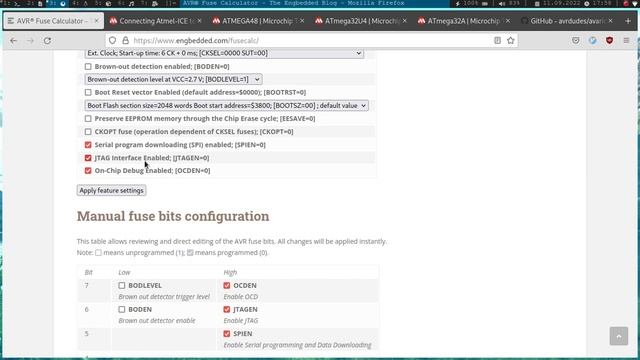
Task: Open the red uBlock shield extension
Action: click(x=609, y=40)
